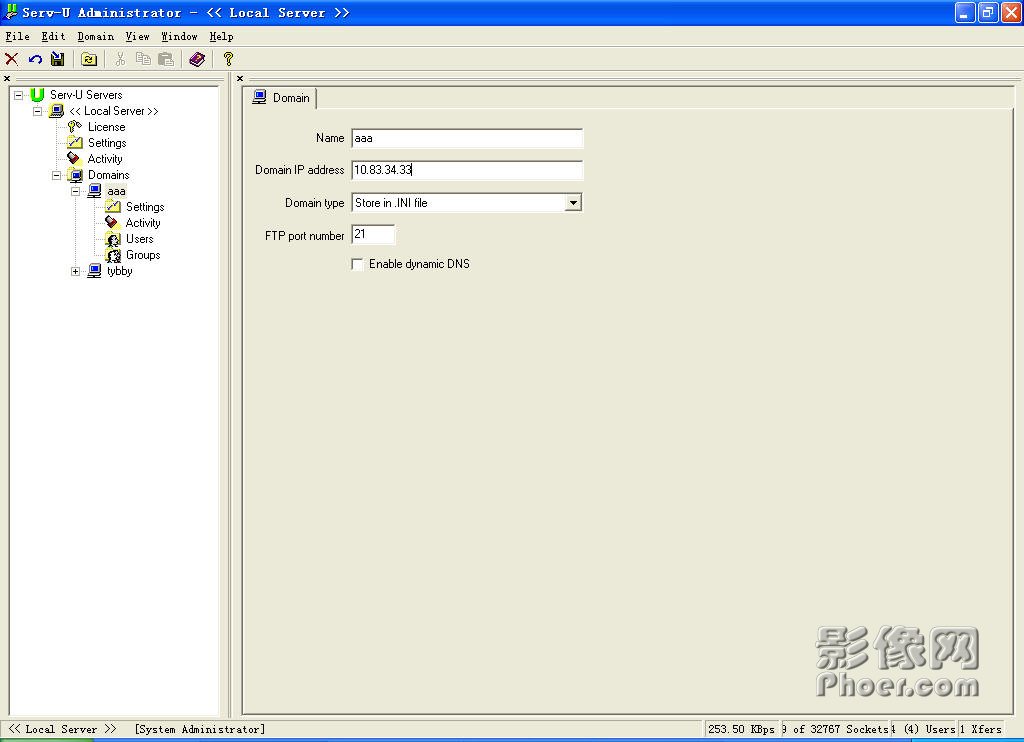Select the Domains folder icon

[76, 175]
